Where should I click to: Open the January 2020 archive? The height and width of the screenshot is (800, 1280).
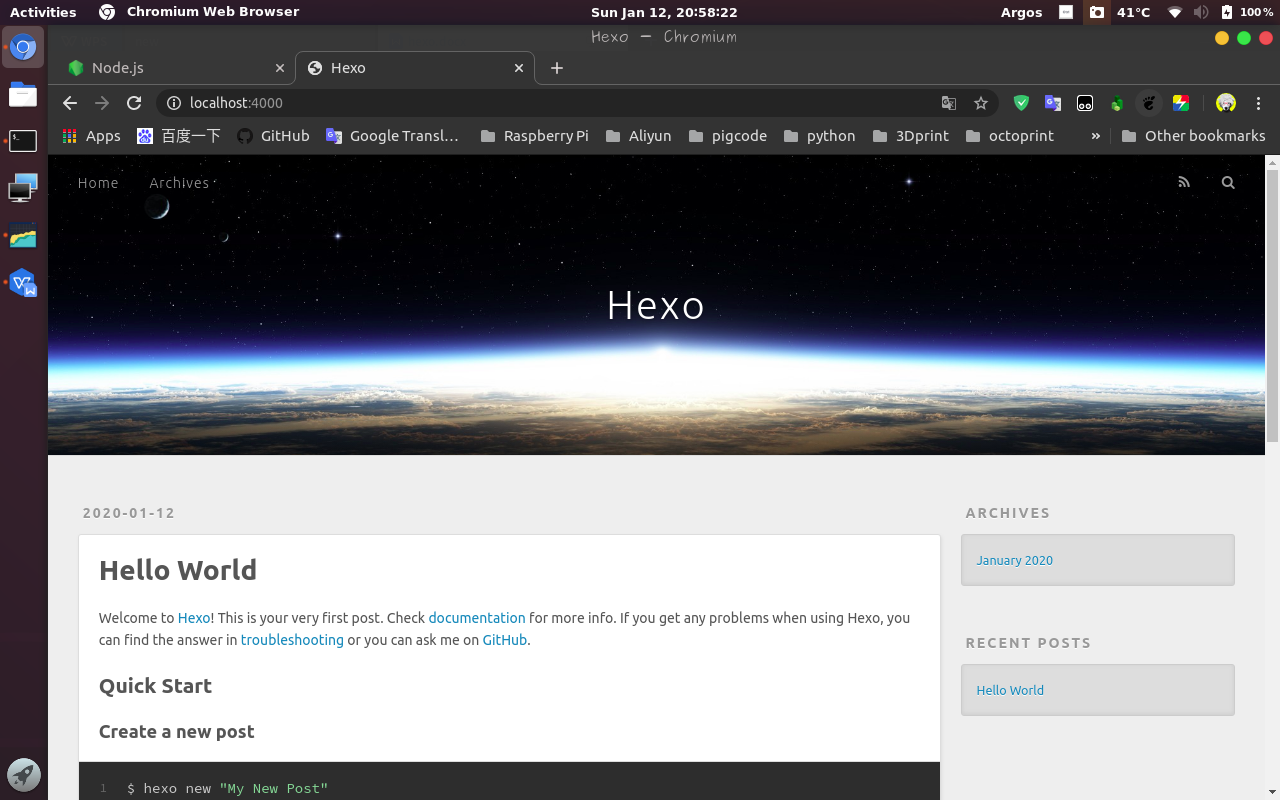[1015, 560]
